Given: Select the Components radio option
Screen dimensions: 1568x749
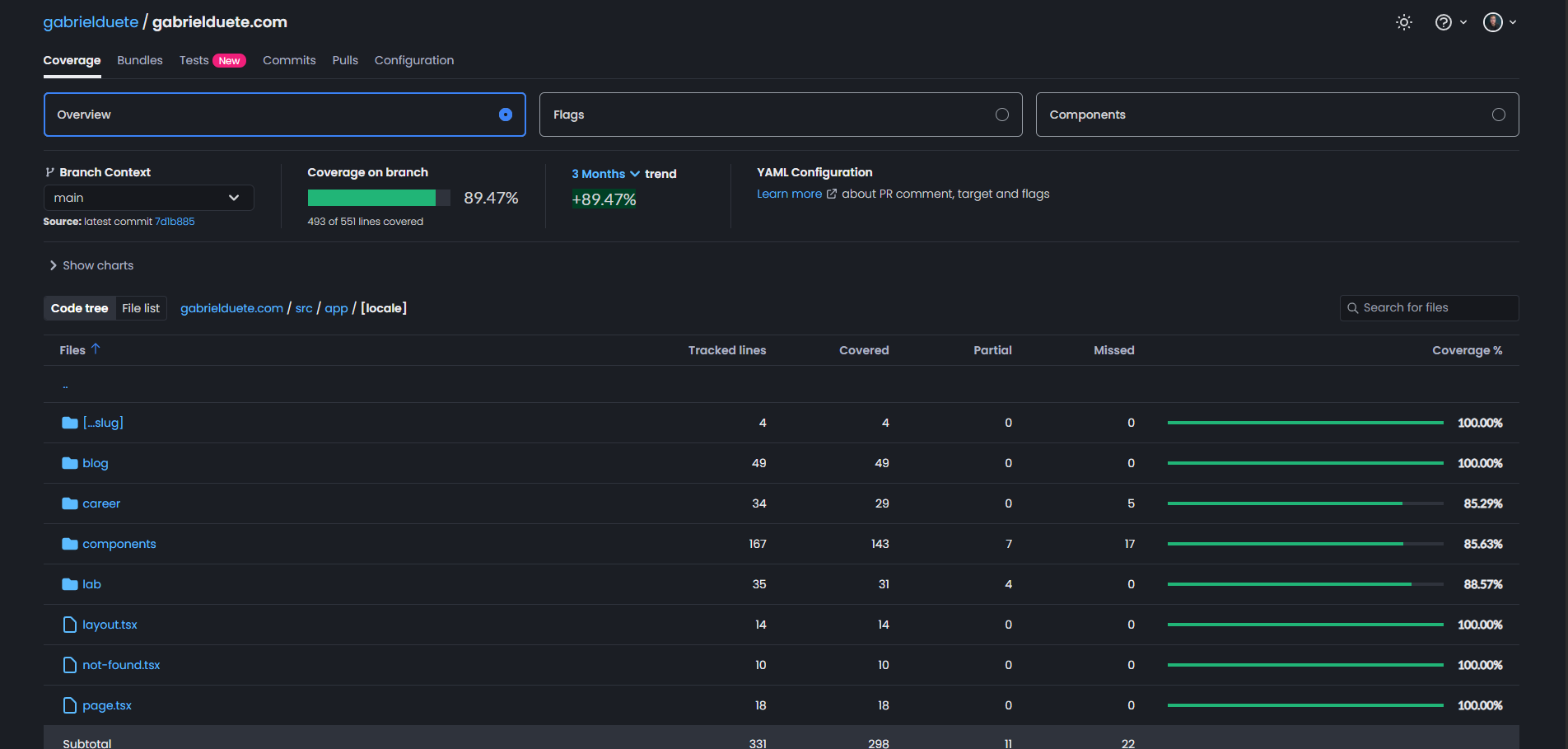Looking at the screenshot, I should point(1499,115).
